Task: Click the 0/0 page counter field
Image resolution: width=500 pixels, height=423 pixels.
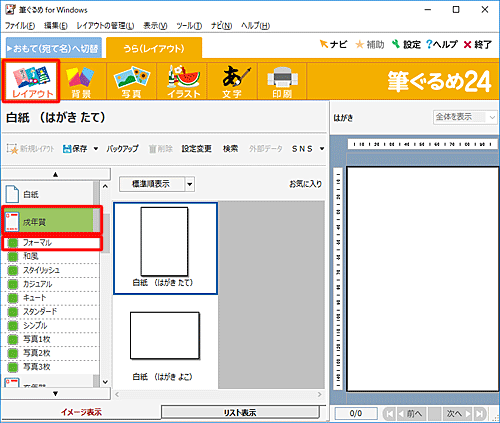Action: click(356, 414)
